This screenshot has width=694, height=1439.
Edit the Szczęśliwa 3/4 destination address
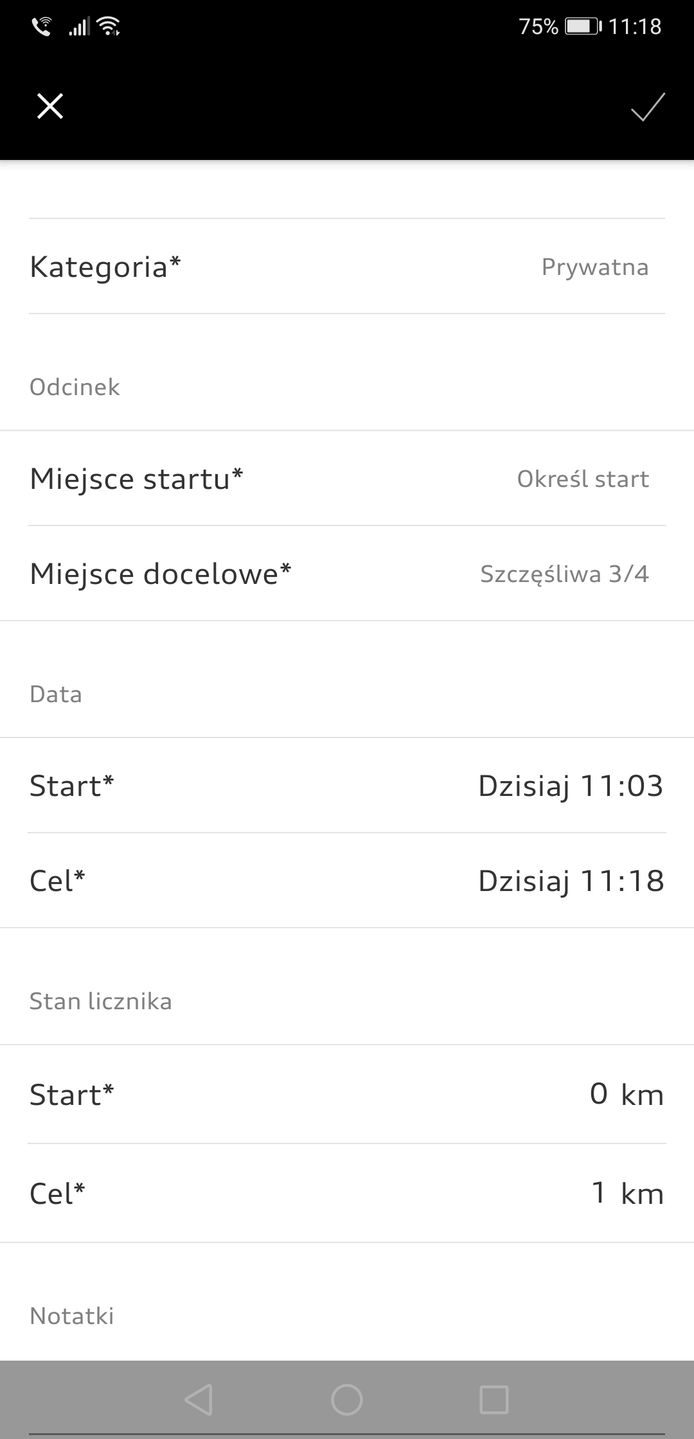pyautogui.click(x=564, y=574)
